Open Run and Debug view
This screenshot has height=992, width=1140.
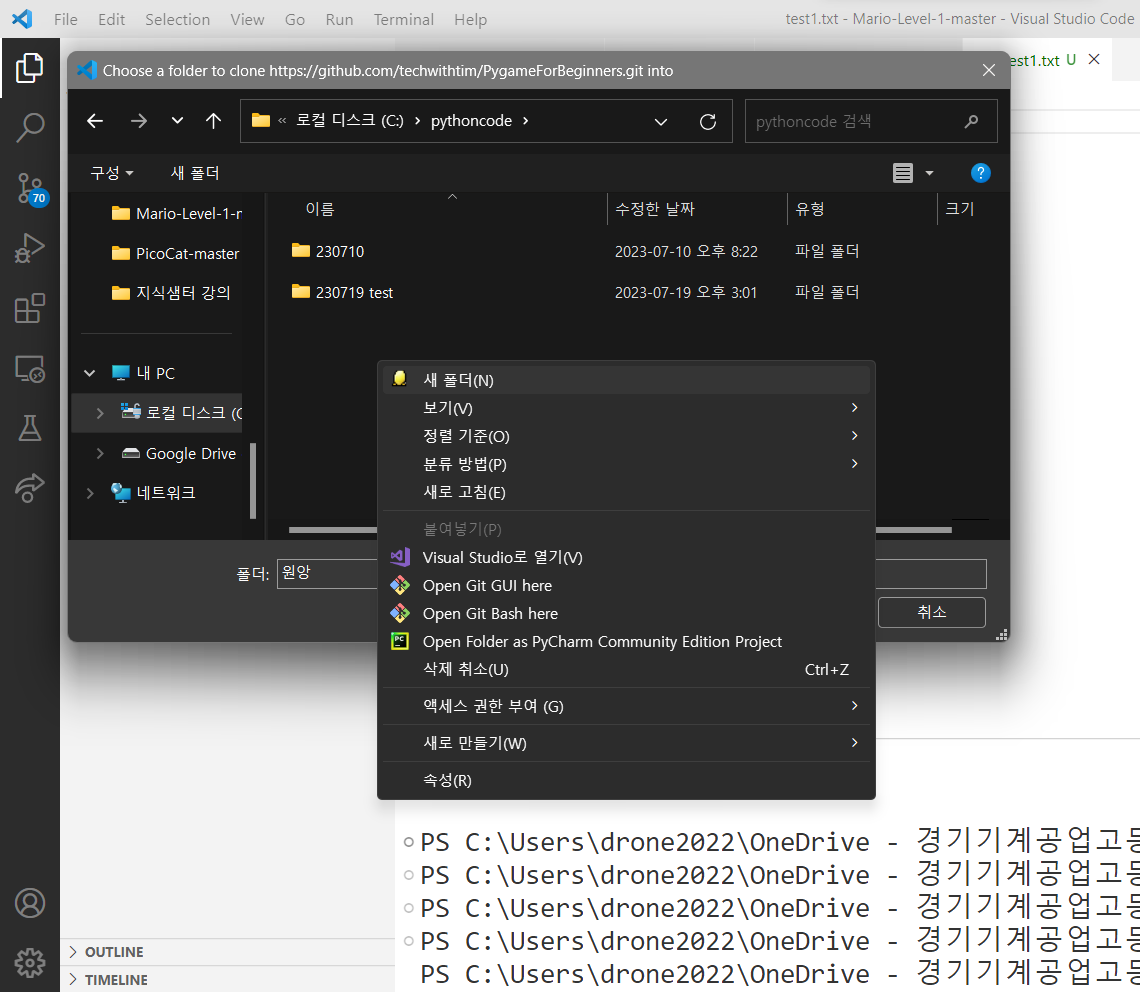pos(30,248)
